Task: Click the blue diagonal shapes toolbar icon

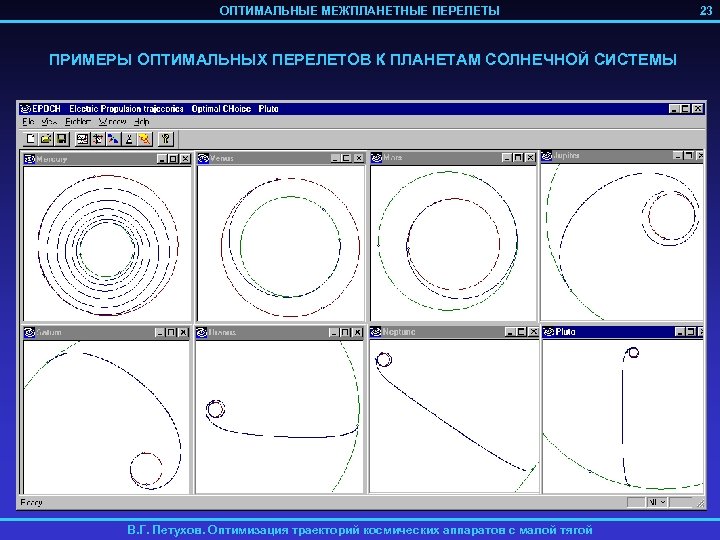Action: (x=113, y=139)
